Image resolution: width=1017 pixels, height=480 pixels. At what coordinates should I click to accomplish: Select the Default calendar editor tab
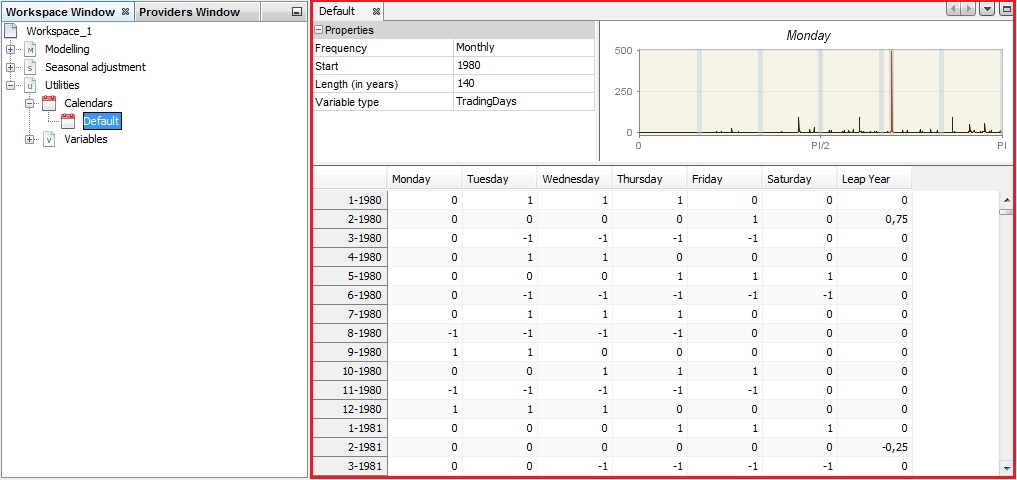[337, 11]
